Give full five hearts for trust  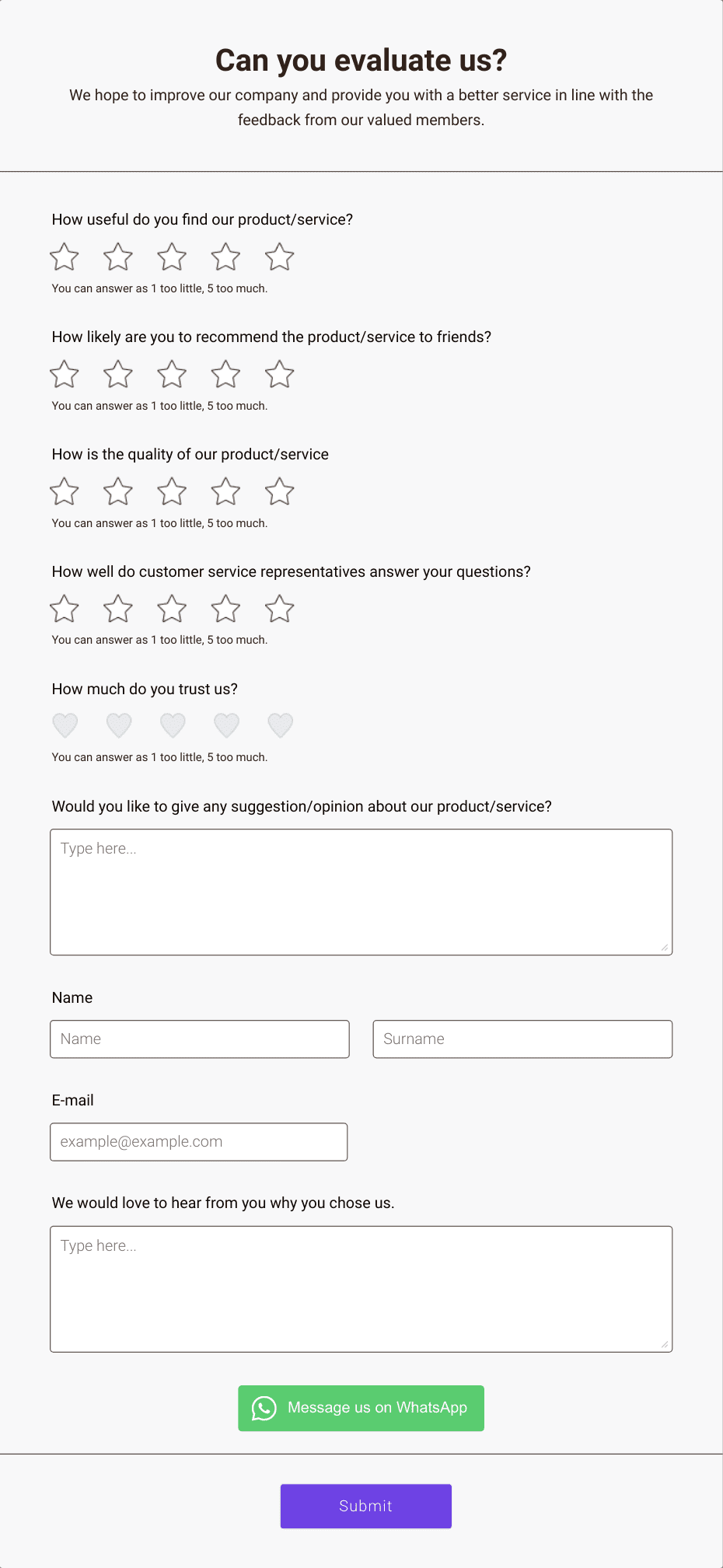click(x=280, y=724)
